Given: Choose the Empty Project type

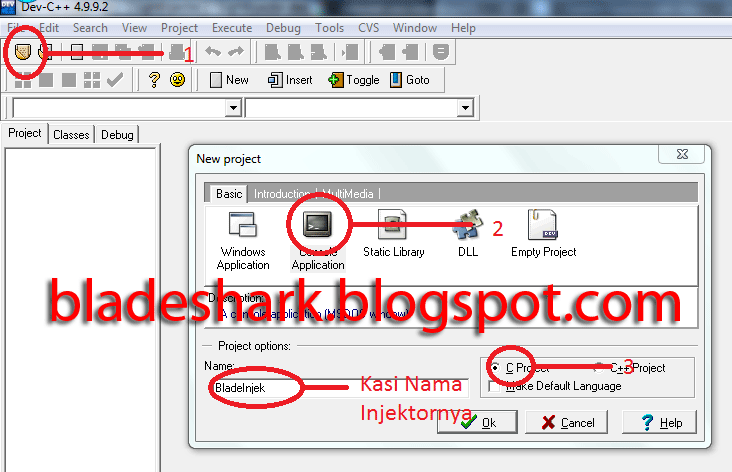Looking at the screenshot, I should click(x=543, y=234).
